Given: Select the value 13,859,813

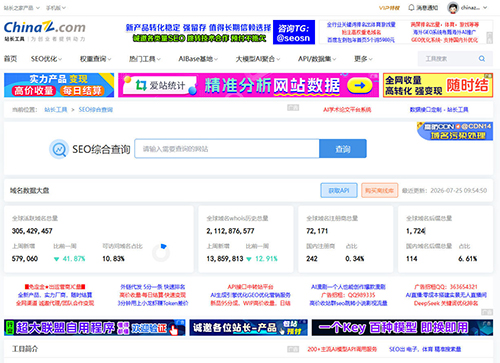Looking at the screenshot, I should (x=225, y=259).
